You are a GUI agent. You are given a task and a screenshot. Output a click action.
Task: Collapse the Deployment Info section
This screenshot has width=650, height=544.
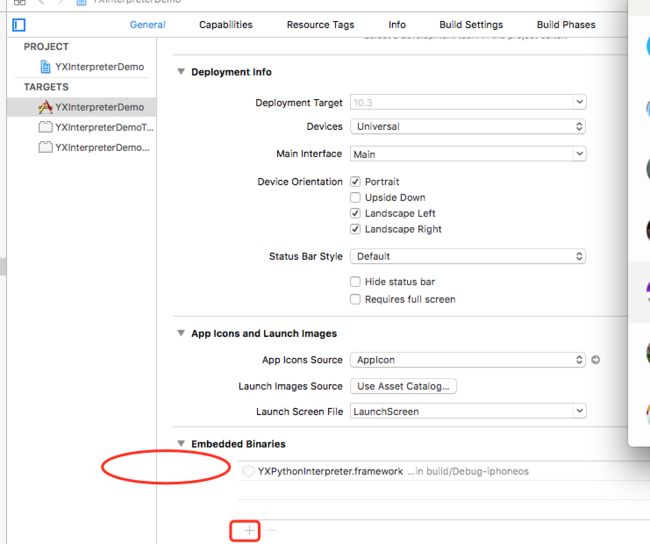(181, 72)
